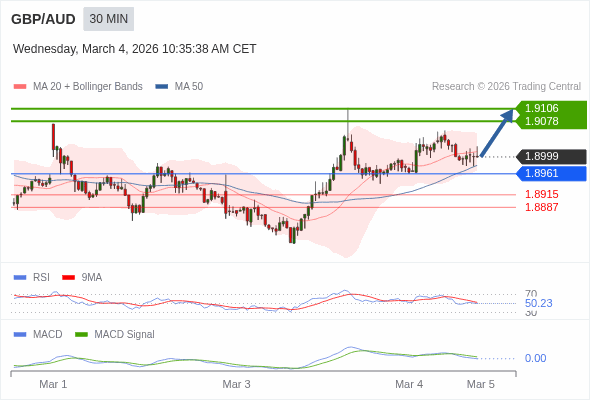This screenshot has height=400, width=590.
Task: Select the GBP/AUD pair title
Action: (43, 19)
